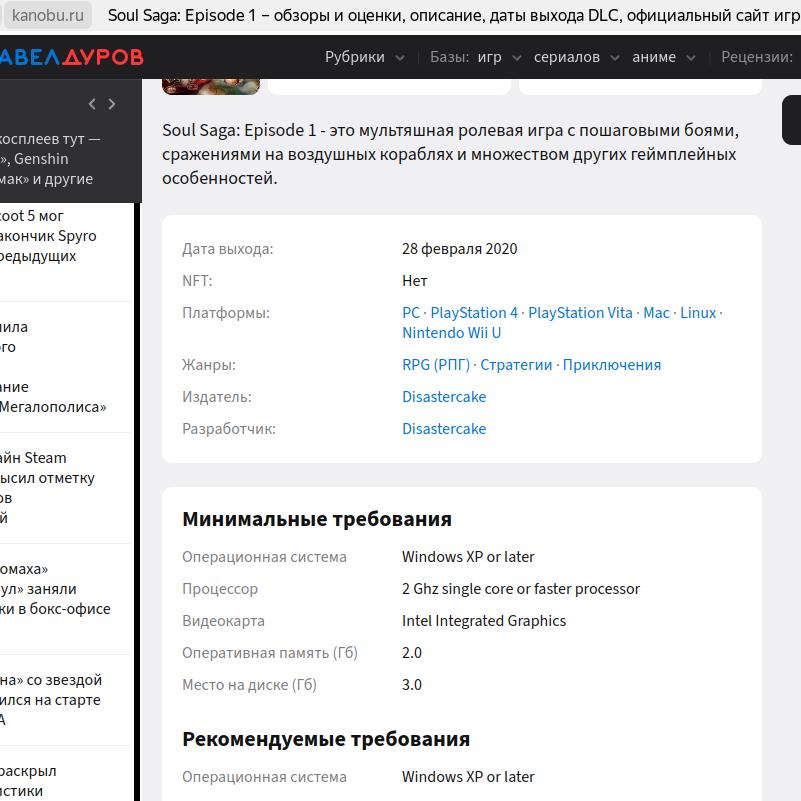This screenshot has width=801, height=801.
Task: Open the Приключения genre link
Action: tap(611, 365)
